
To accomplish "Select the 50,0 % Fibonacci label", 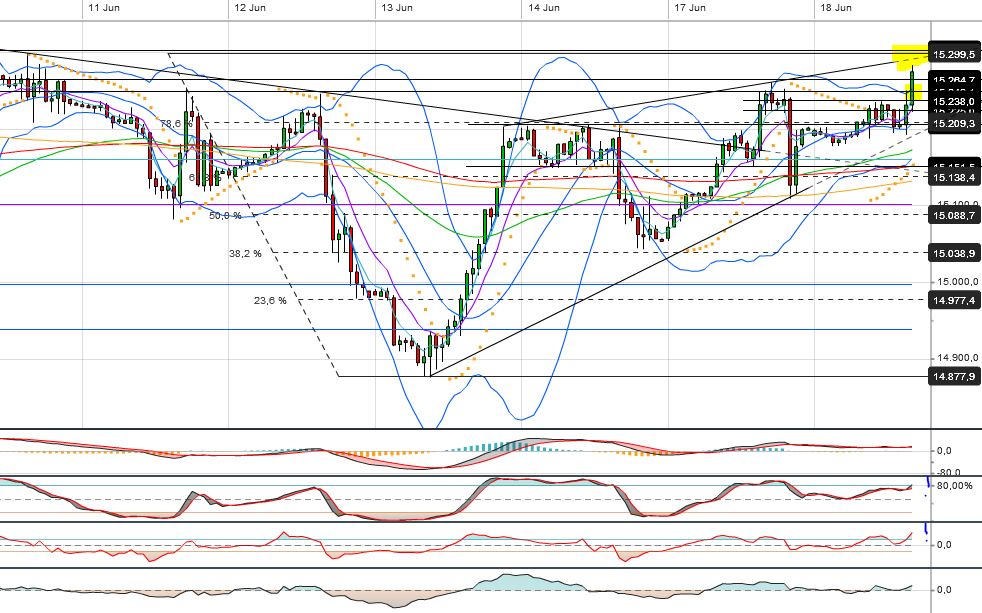I will click(225, 215).
